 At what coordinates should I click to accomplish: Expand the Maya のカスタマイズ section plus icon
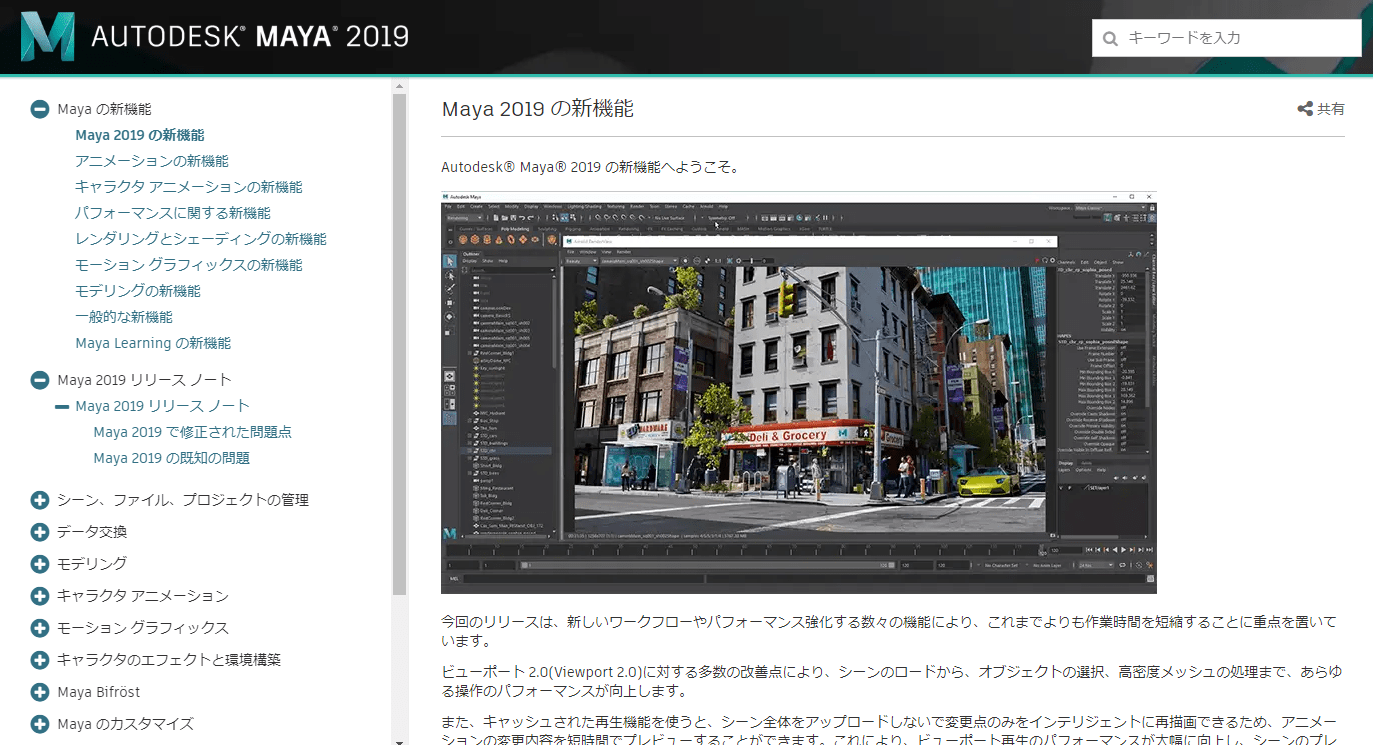click(x=40, y=724)
